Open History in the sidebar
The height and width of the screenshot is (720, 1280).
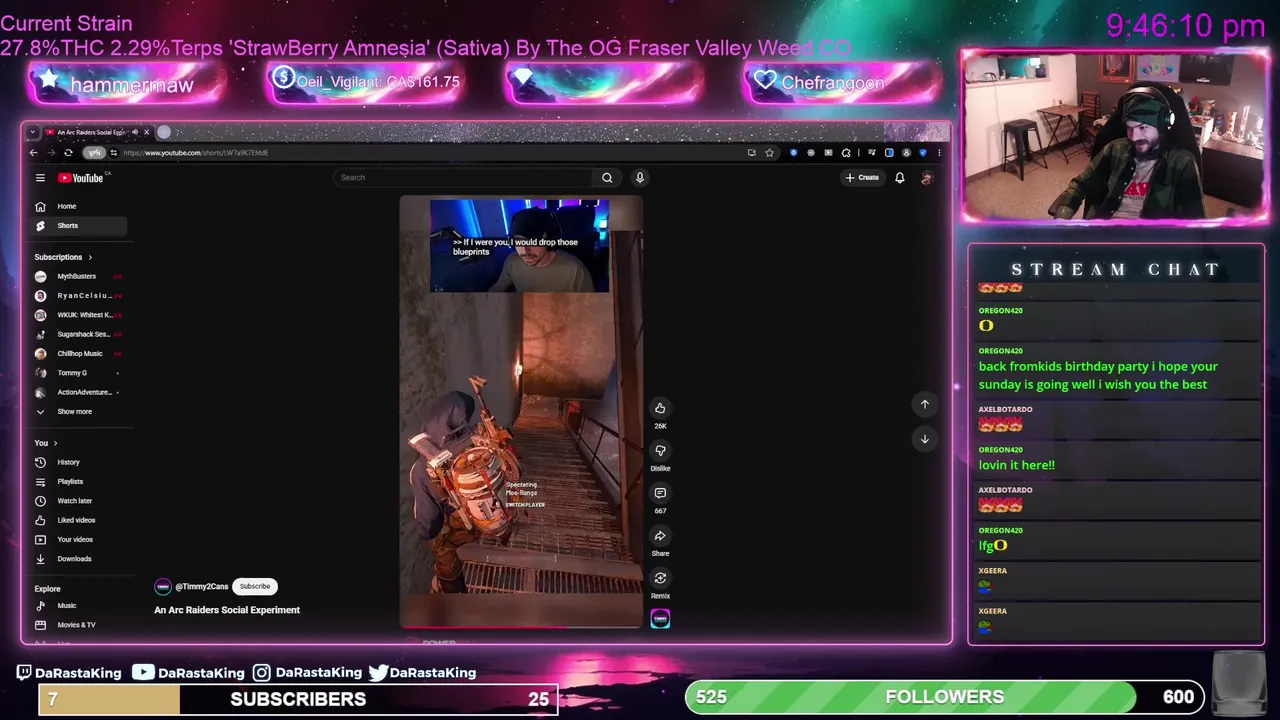tap(78, 462)
